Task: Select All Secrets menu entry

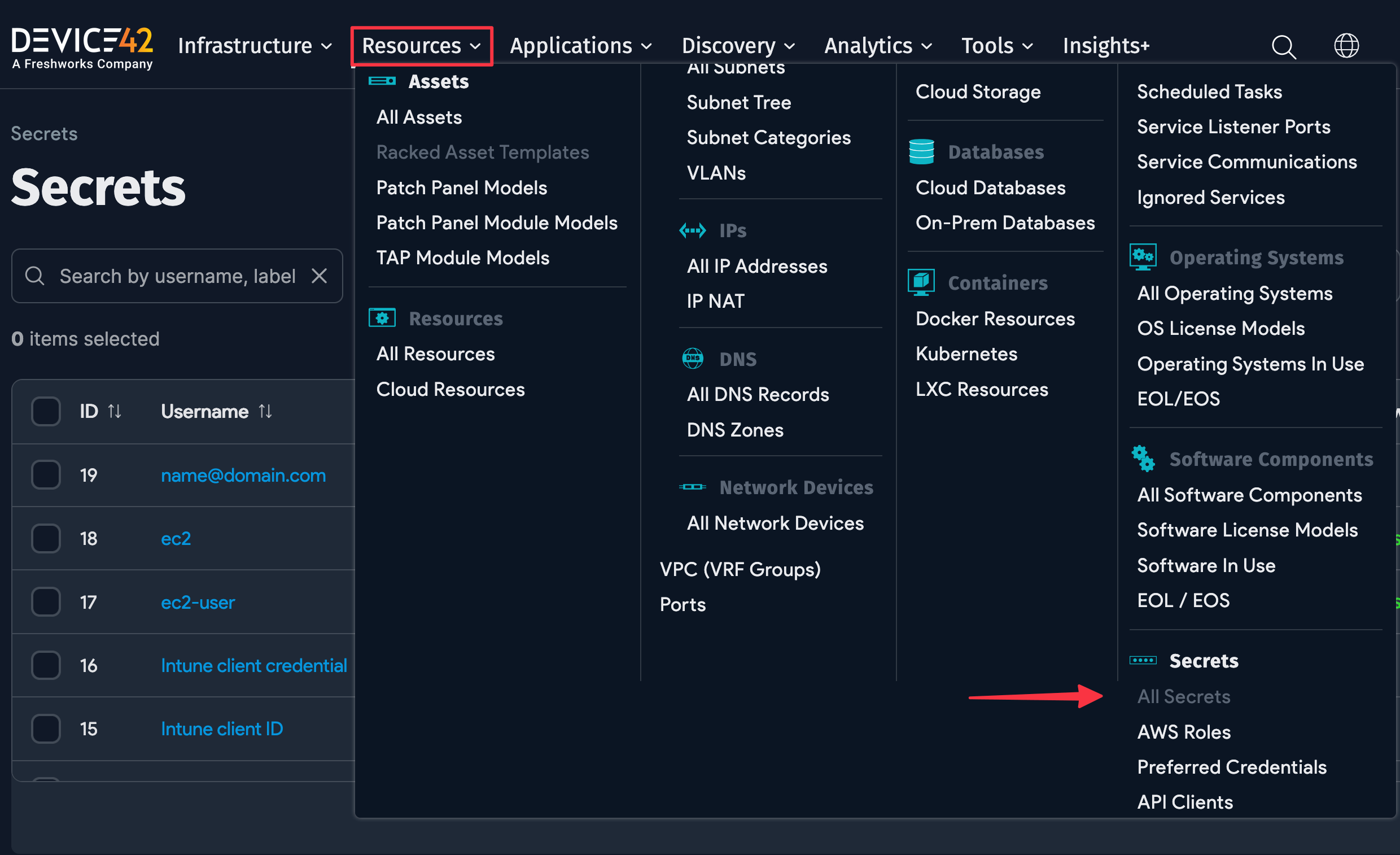Action: pyautogui.click(x=1183, y=696)
